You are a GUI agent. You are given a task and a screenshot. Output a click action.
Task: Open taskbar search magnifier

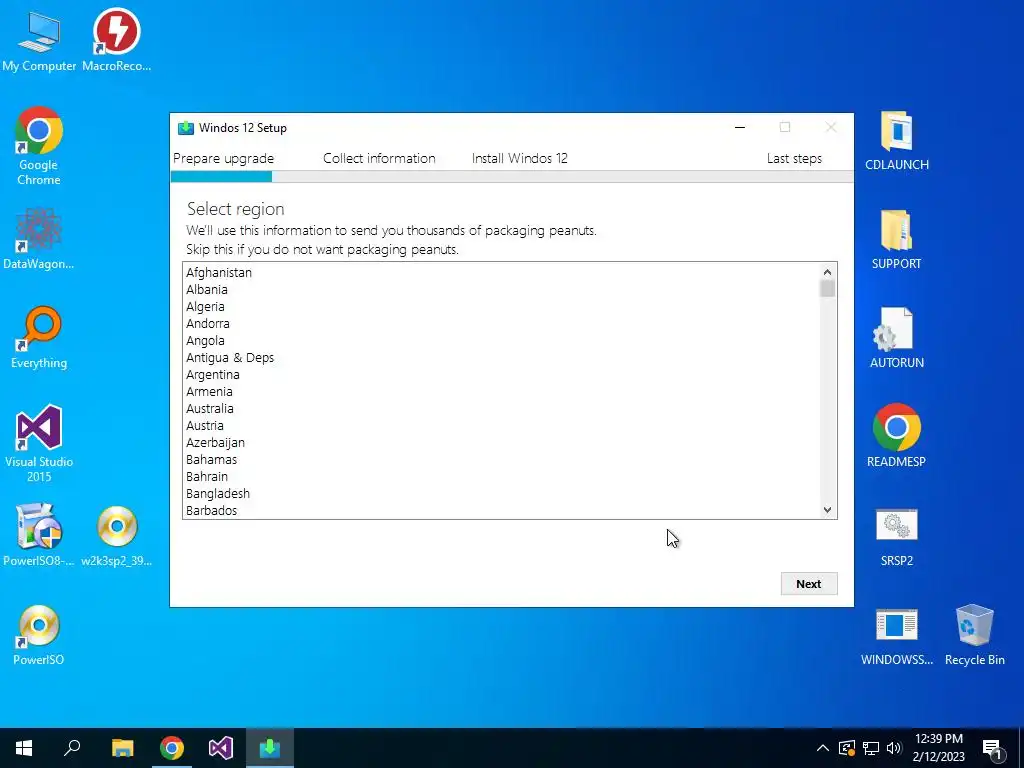pyautogui.click(x=72, y=748)
